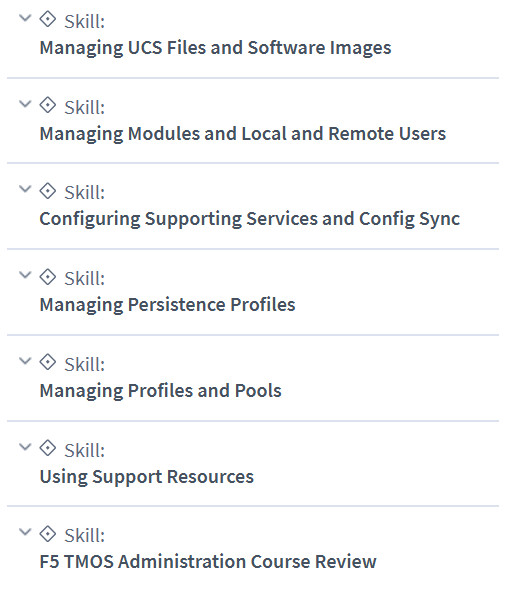Click 'Skill:' label above Managing Profiles and Pools

click(84, 365)
